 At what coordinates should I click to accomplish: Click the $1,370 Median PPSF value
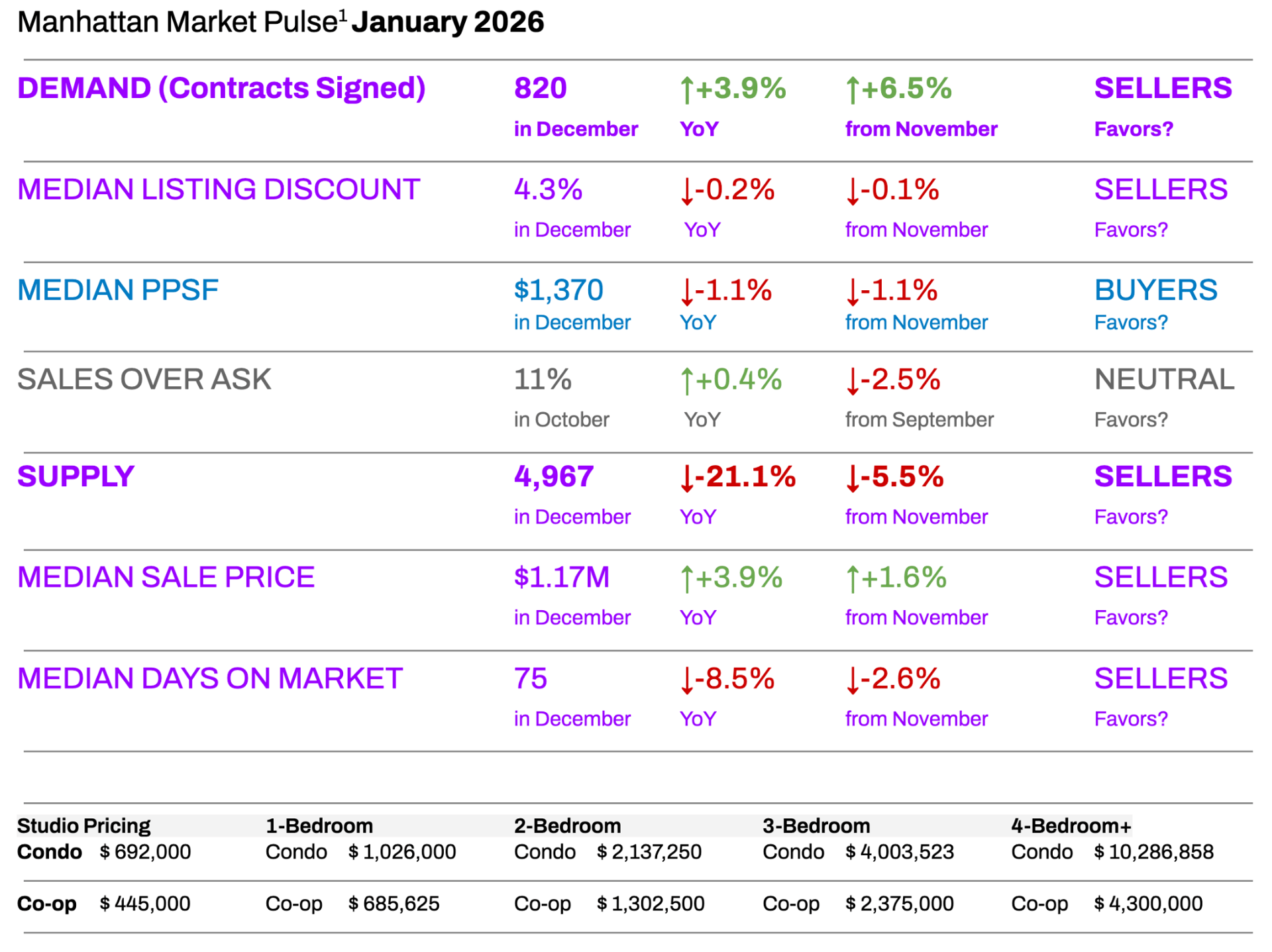[x=558, y=290]
